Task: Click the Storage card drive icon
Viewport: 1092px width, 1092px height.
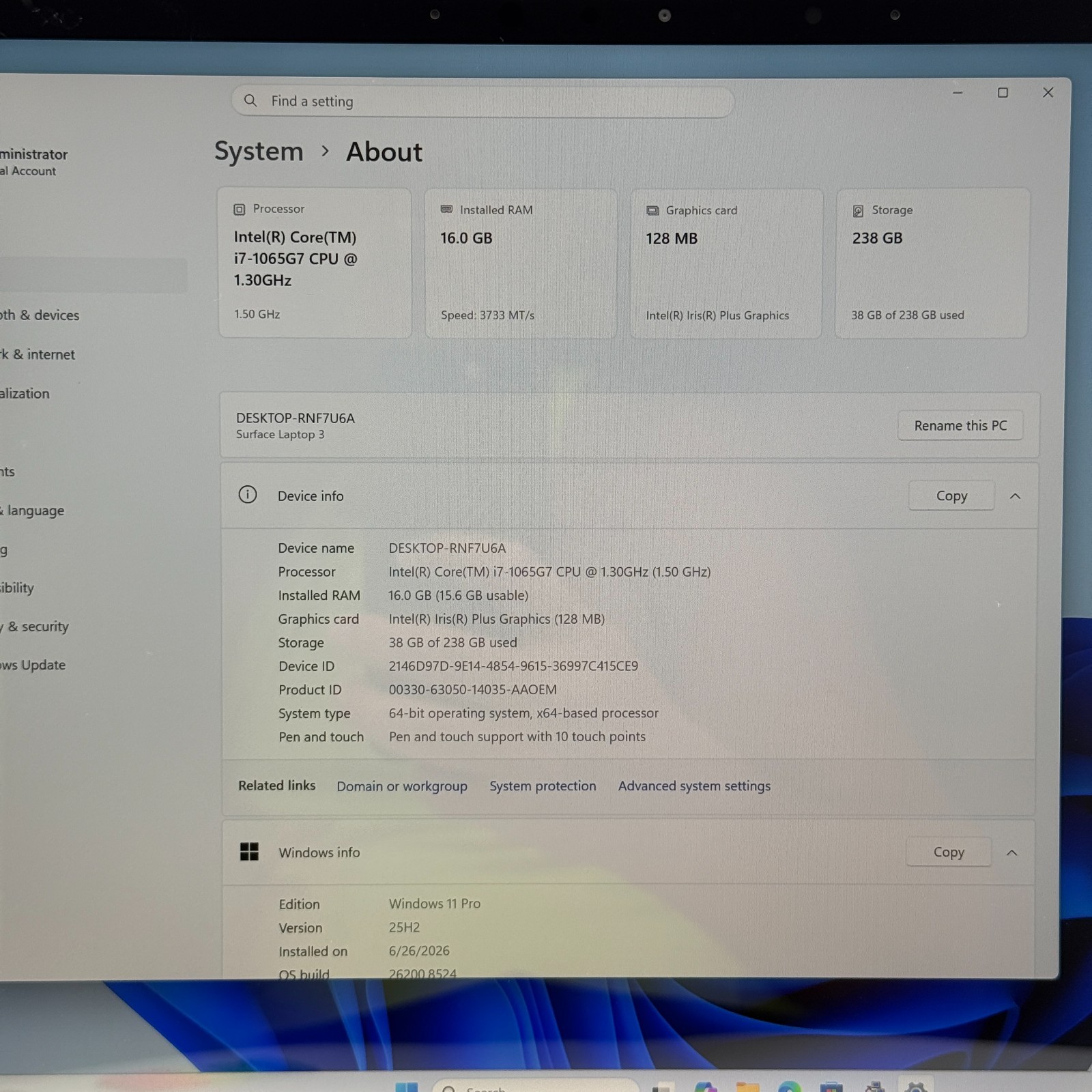Action: pos(858,211)
